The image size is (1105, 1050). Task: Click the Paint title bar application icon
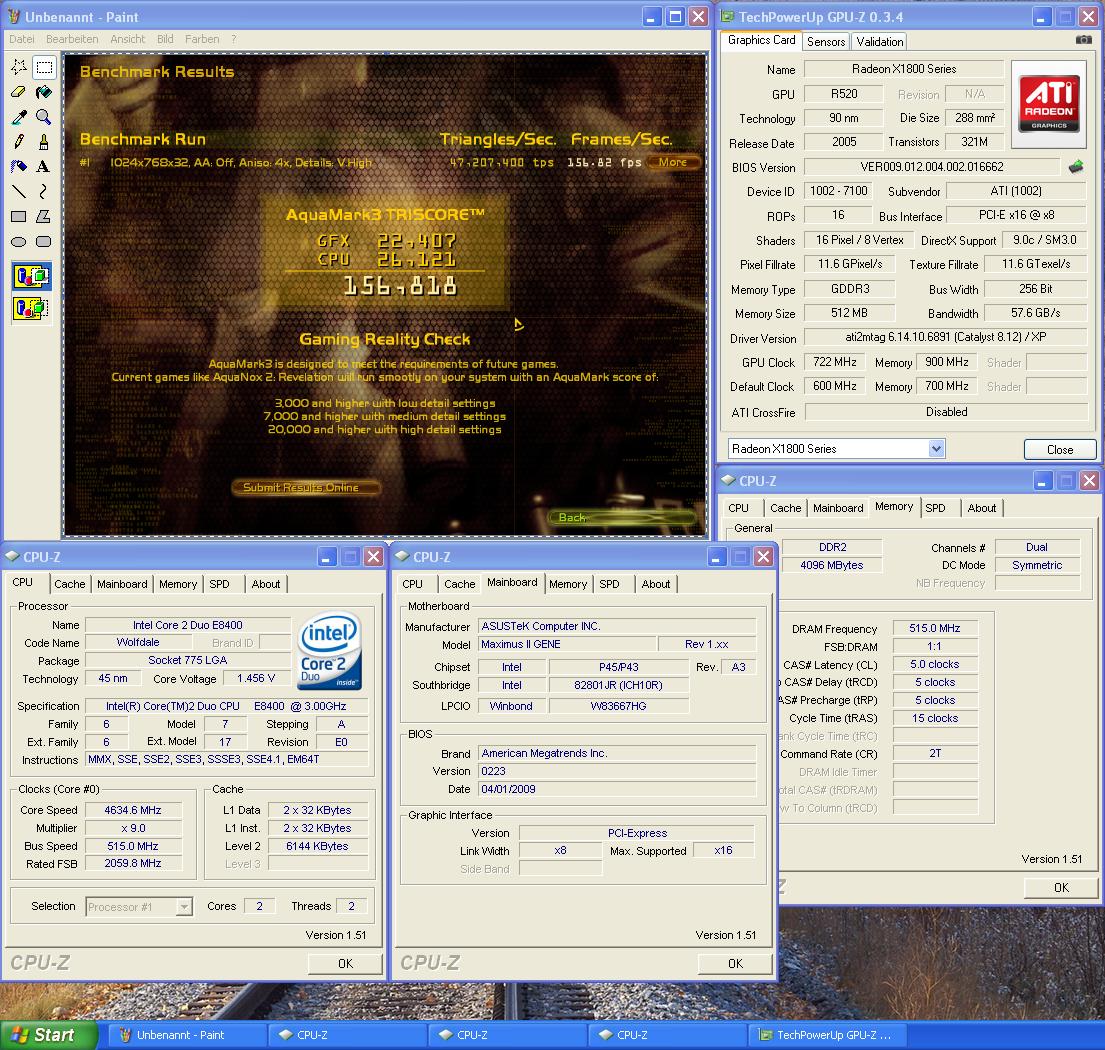point(13,16)
